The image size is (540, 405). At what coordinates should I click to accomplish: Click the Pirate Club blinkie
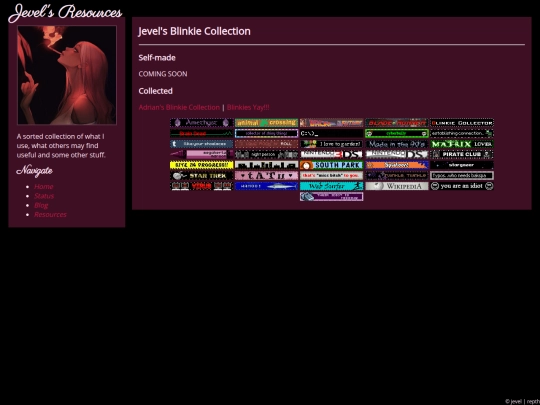[461, 154]
